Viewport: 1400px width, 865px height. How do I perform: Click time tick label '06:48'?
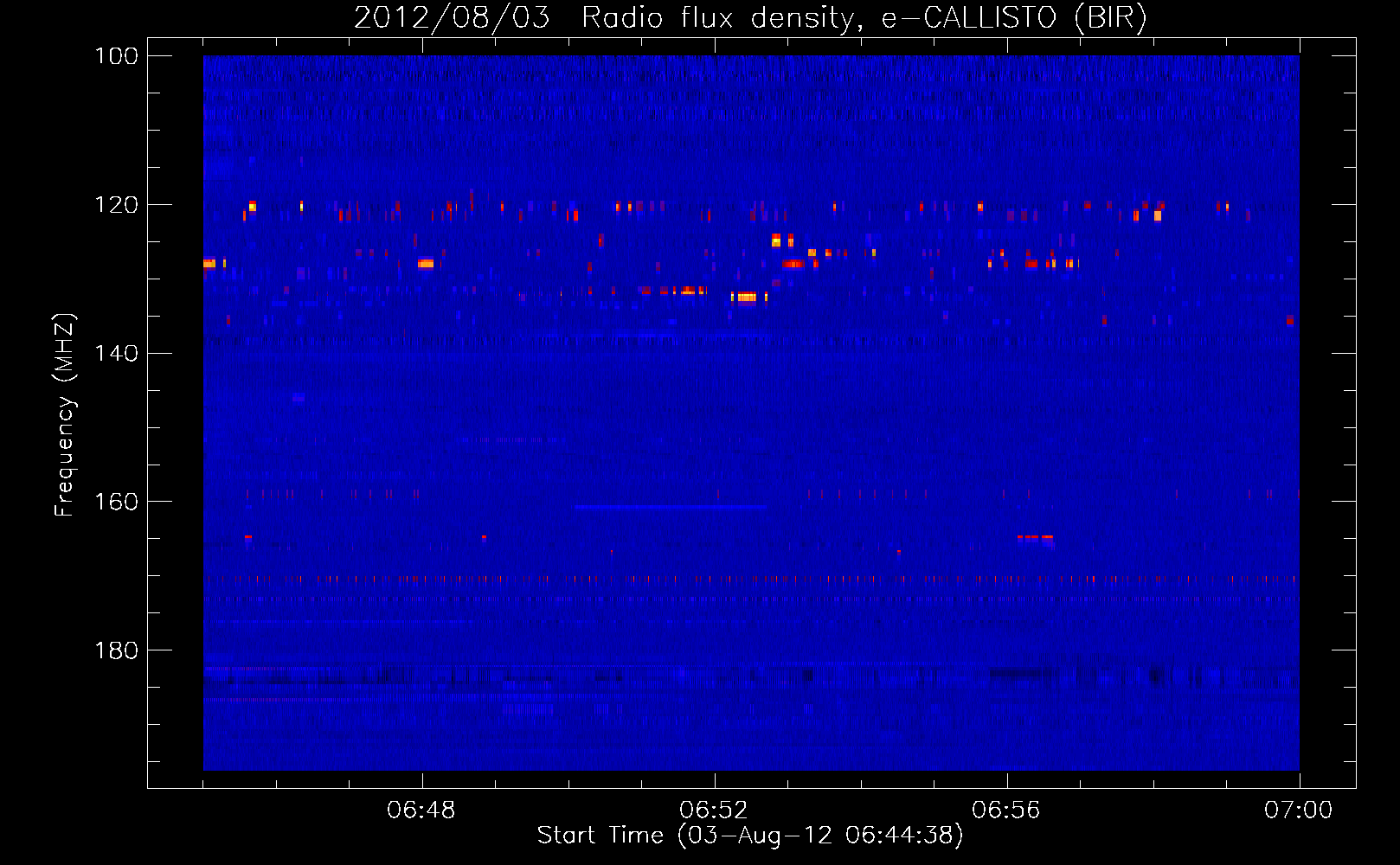pos(421,811)
